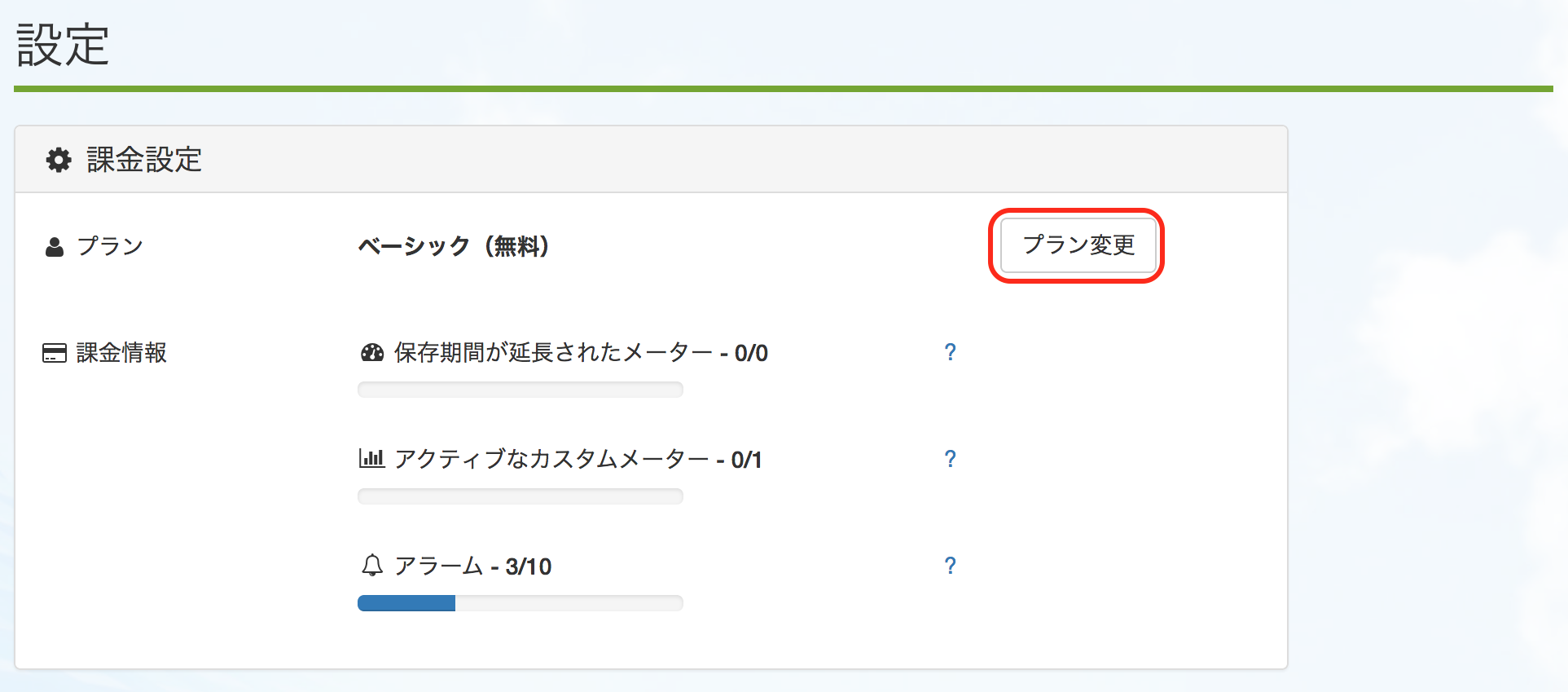
Task: Click the credit card icon beside 課金情報
Action: pyautogui.click(x=55, y=353)
